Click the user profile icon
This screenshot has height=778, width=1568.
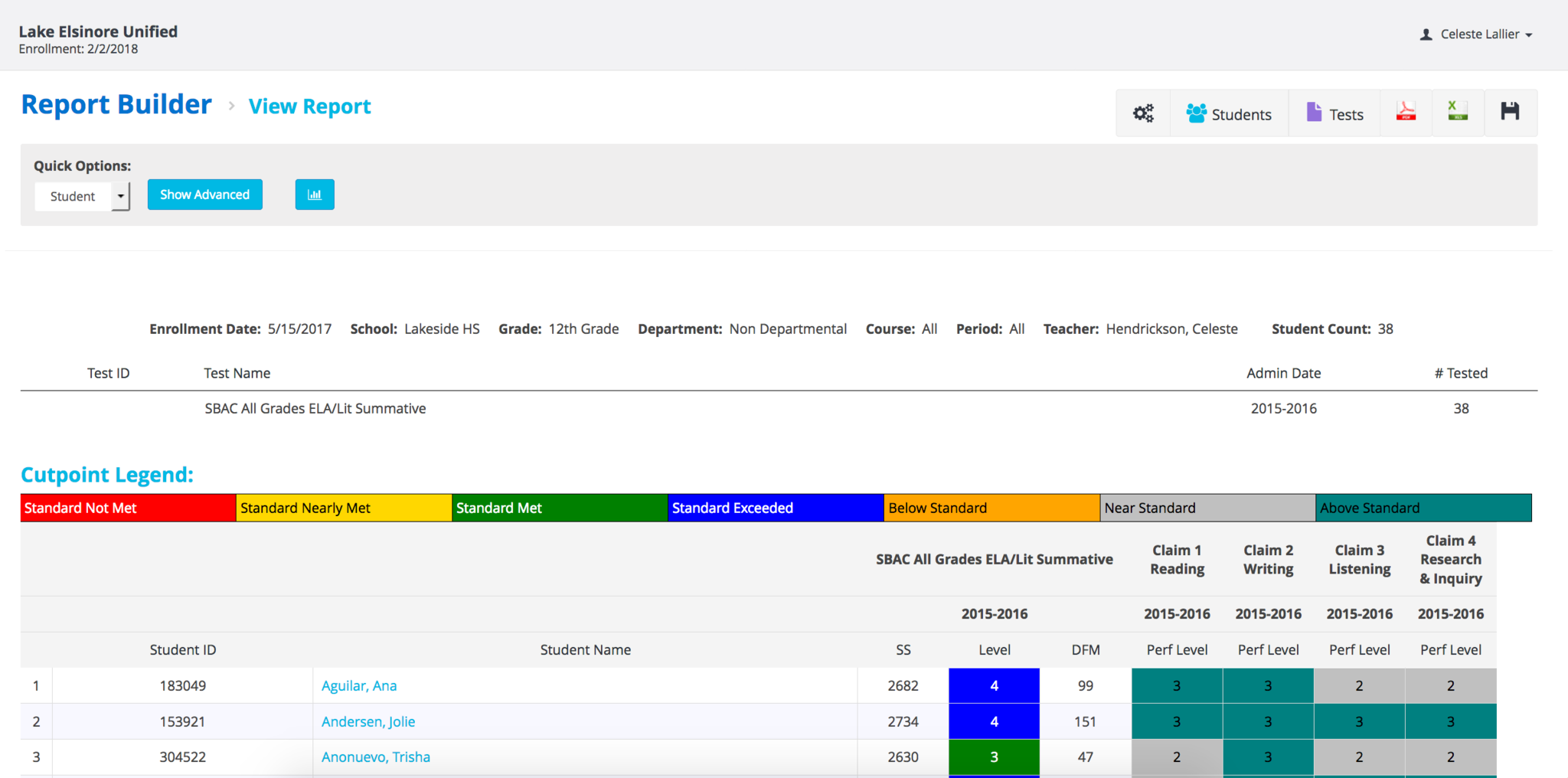click(1426, 34)
